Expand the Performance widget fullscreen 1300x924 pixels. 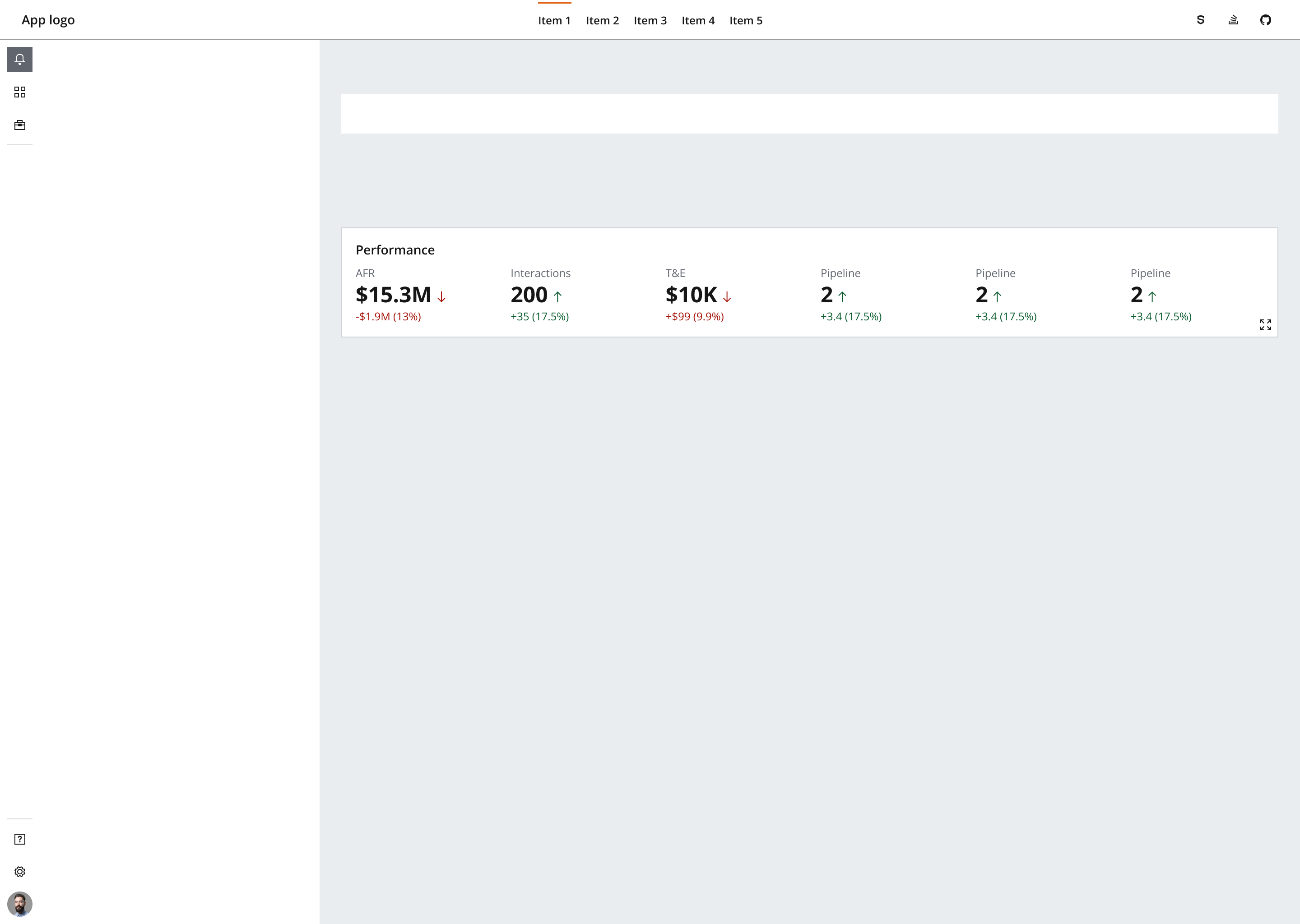pyautogui.click(x=1265, y=324)
